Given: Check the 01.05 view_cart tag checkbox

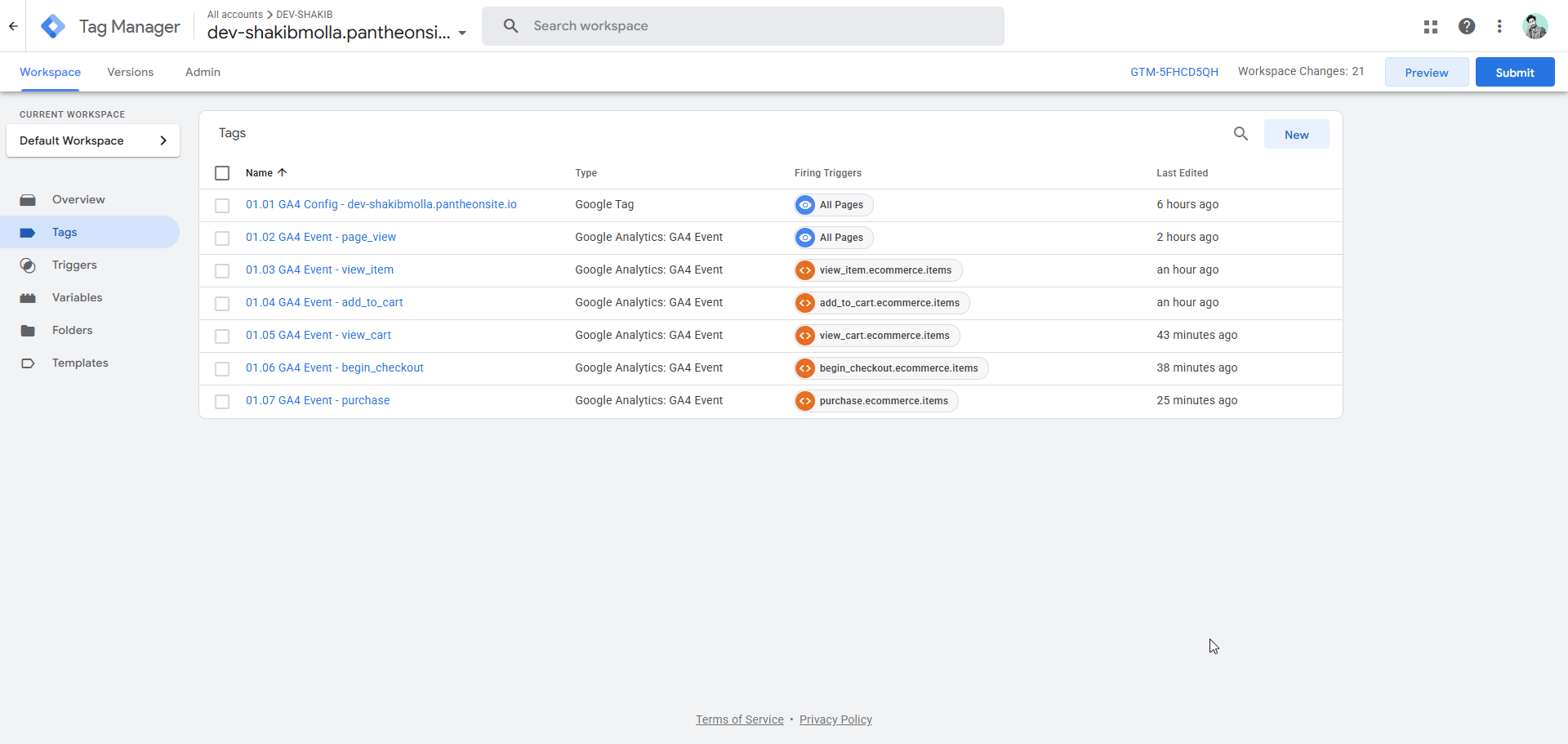Looking at the screenshot, I should pos(222,336).
